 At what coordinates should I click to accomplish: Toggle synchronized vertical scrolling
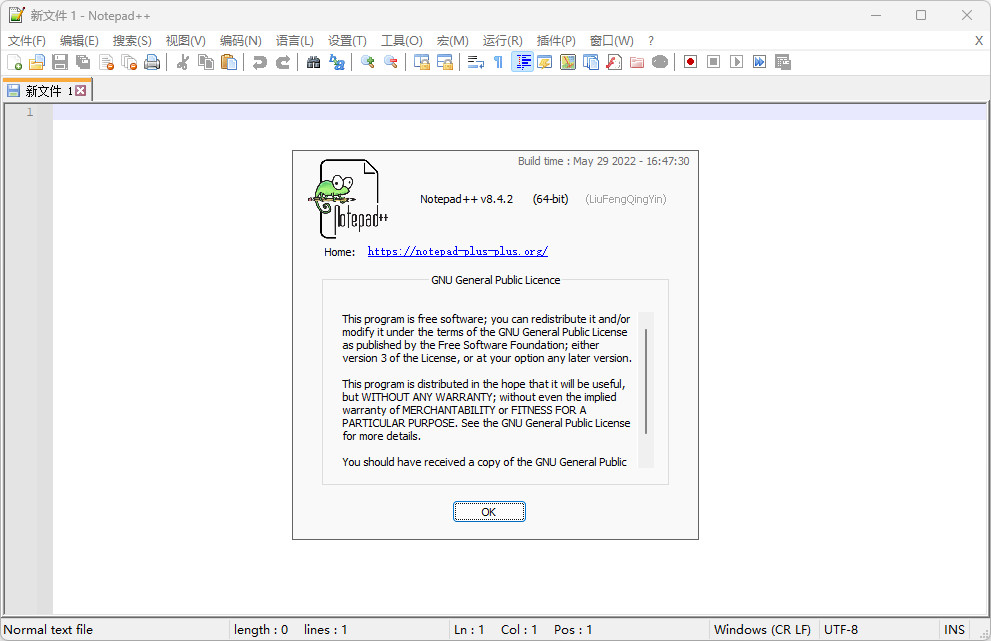click(x=423, y=61)
